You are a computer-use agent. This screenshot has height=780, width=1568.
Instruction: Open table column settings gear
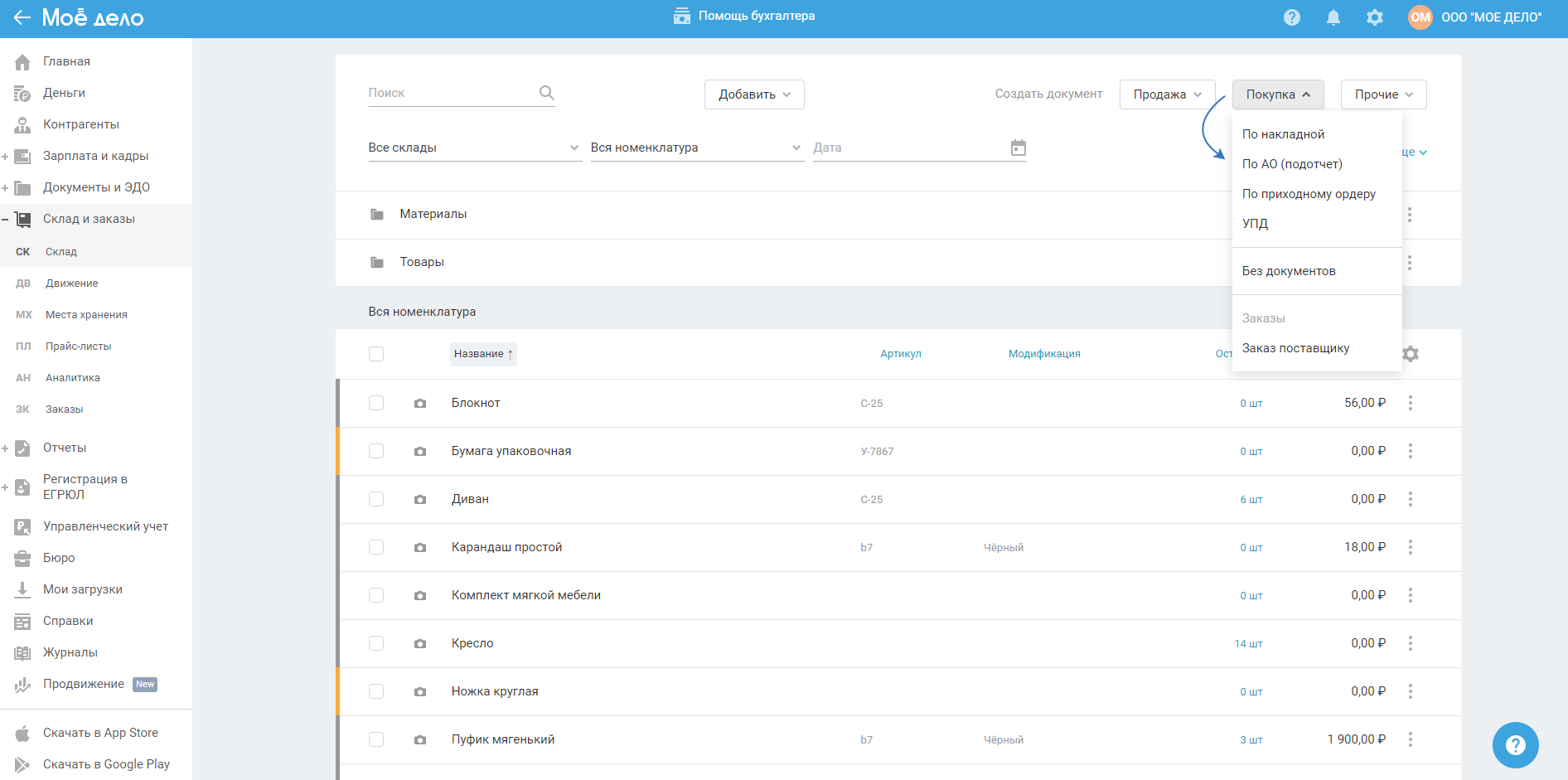(x=1411, y=354)
